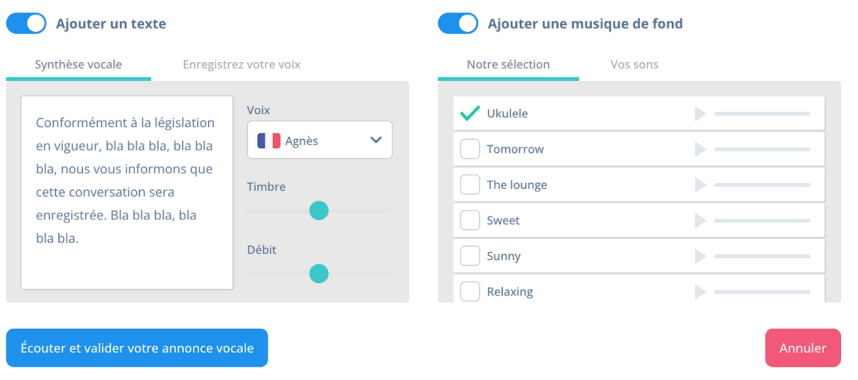This screenshot has height=380, width=858.
Task: Click the Annuler button
Action: tap(803, 348)
